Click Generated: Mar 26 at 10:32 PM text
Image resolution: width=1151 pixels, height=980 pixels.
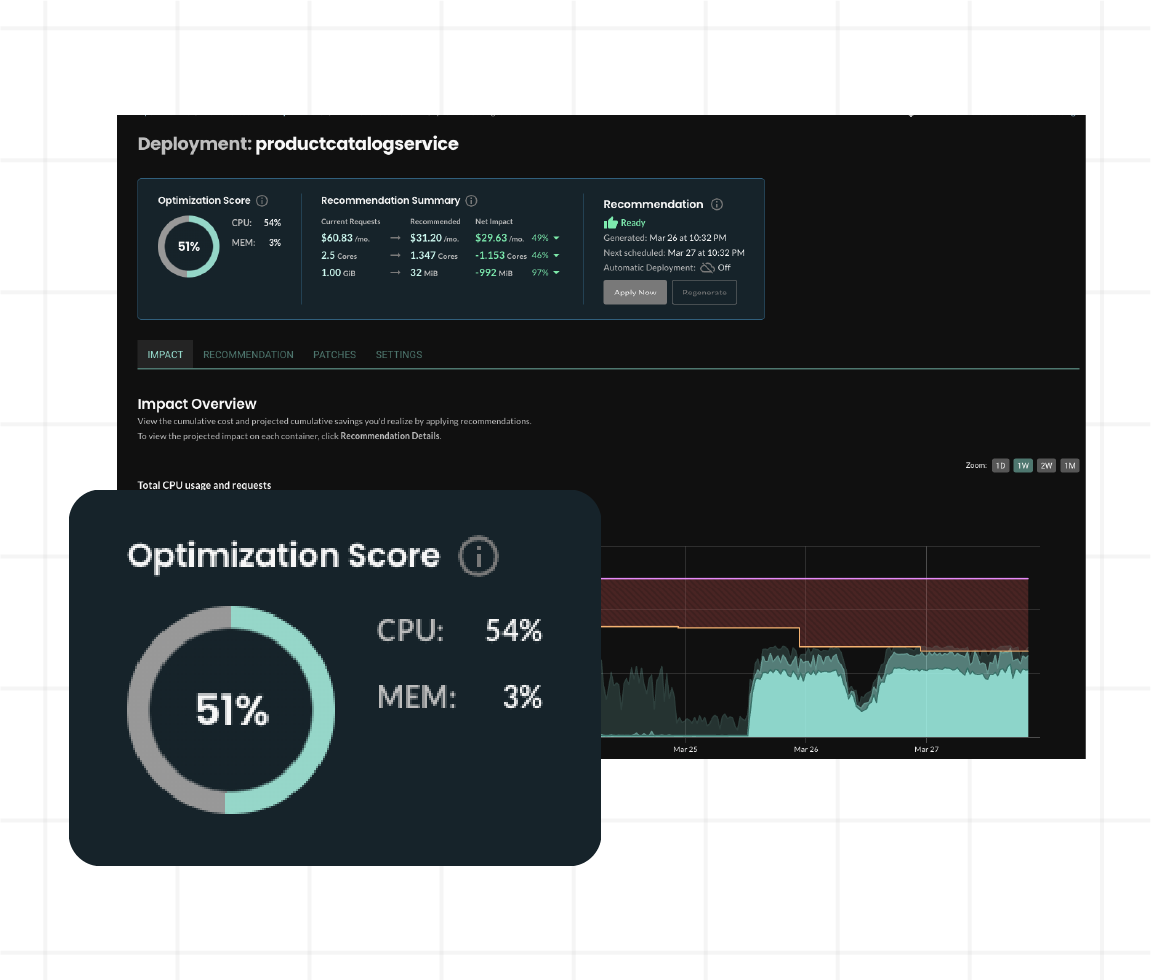(x=665, y=238)
